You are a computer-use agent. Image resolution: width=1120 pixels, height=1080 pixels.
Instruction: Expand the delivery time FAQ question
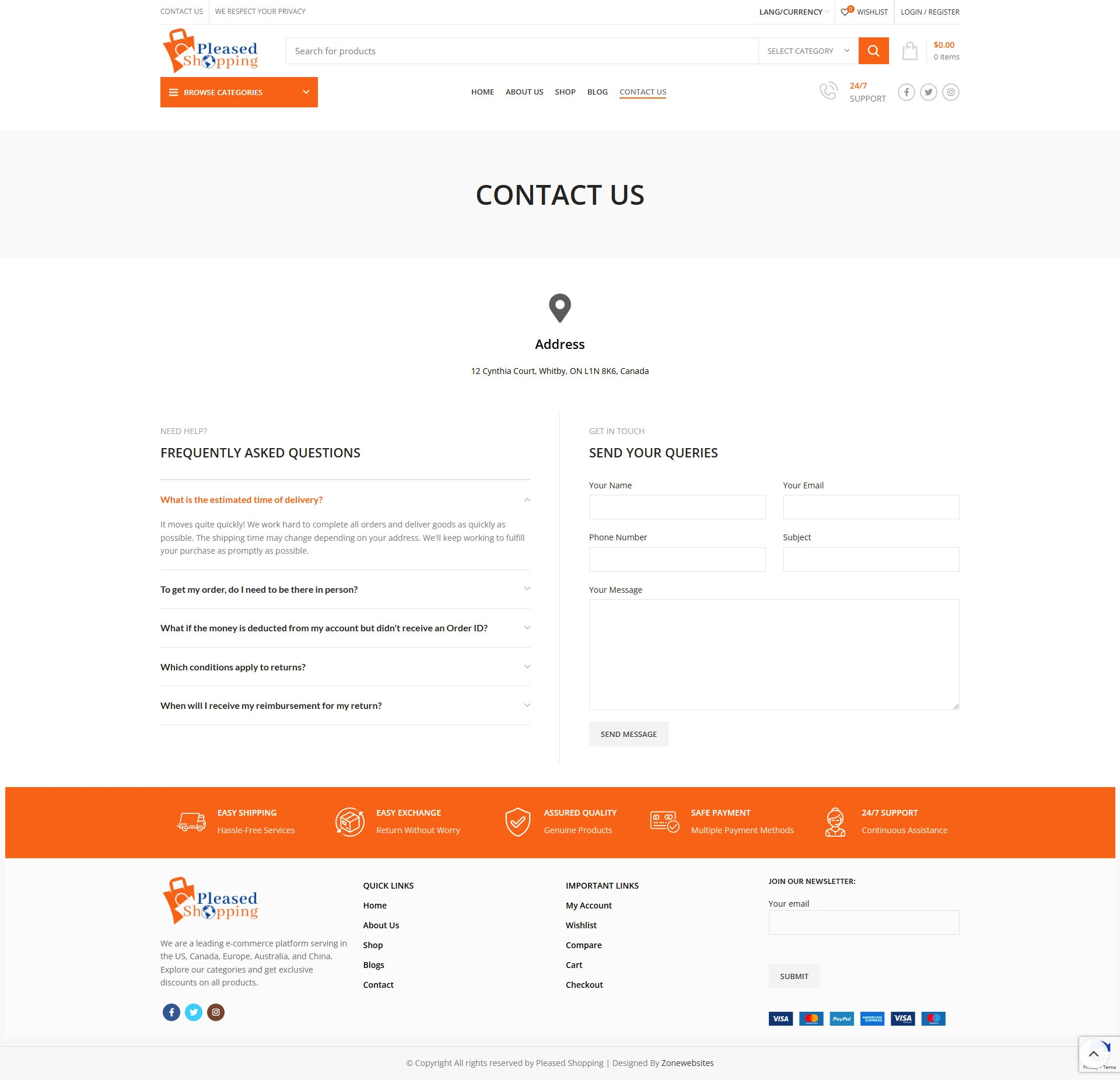coord(344,499)
